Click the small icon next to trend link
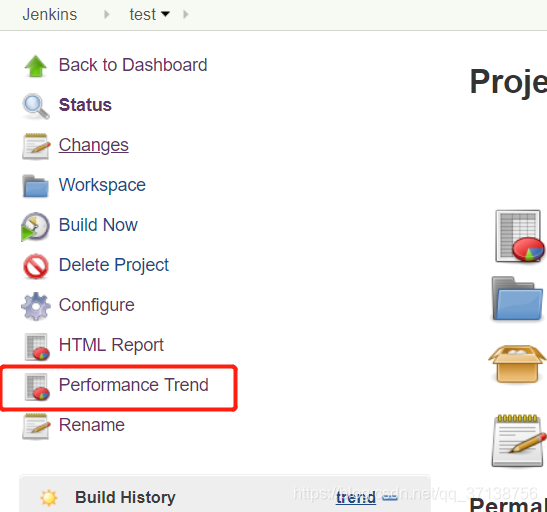This screenshot has width=547, height=512. [390, 498]
